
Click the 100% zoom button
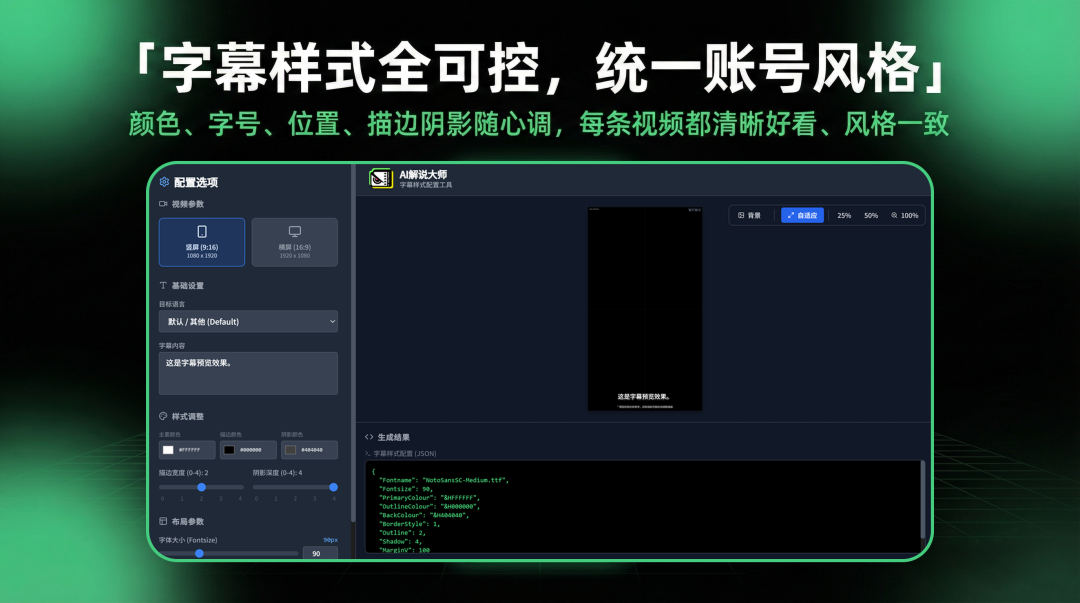(x=907, y=215)
